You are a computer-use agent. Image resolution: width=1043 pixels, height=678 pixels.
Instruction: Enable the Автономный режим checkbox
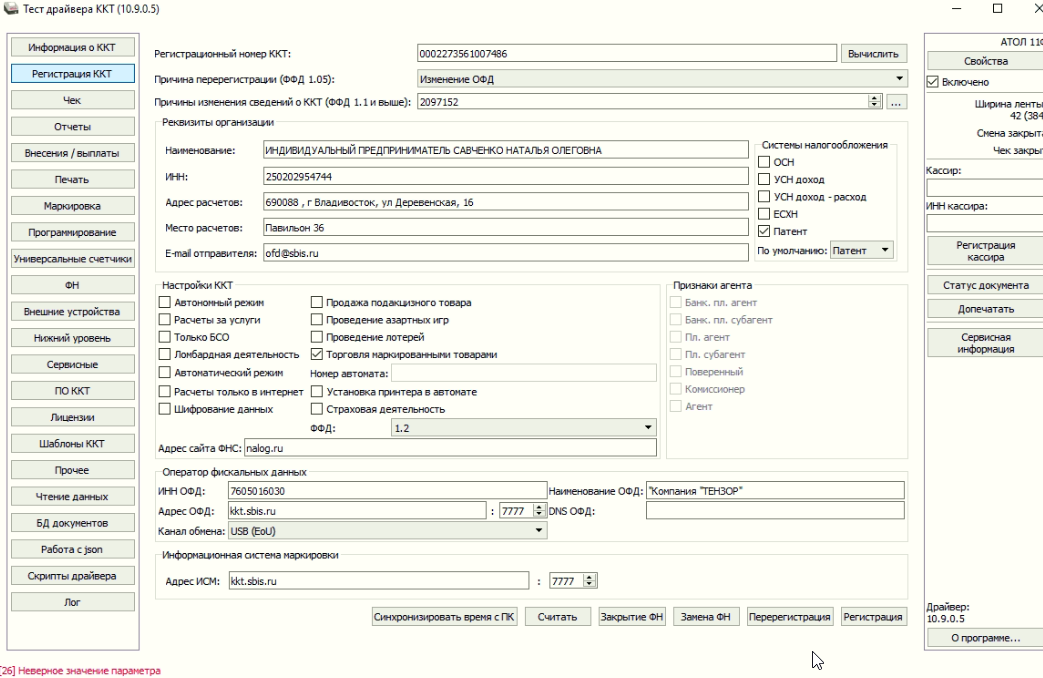[x=164, y=302]
